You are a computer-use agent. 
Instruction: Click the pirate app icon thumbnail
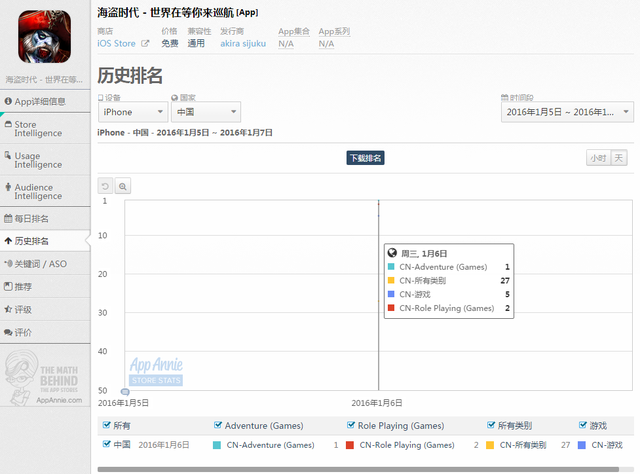44,37
